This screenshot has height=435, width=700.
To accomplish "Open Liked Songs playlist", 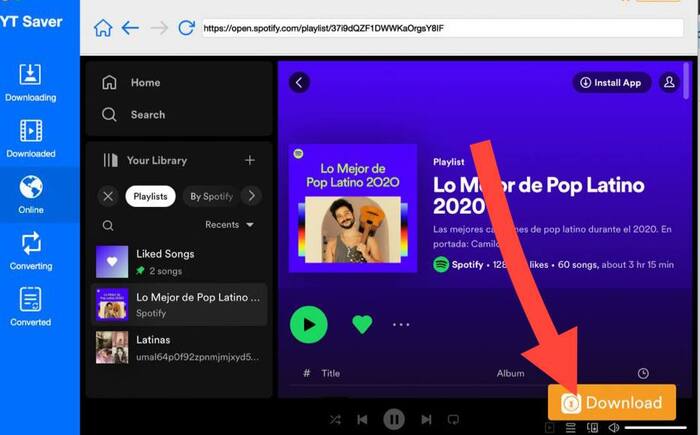I will pyautogui.click(x=180, y=262).
